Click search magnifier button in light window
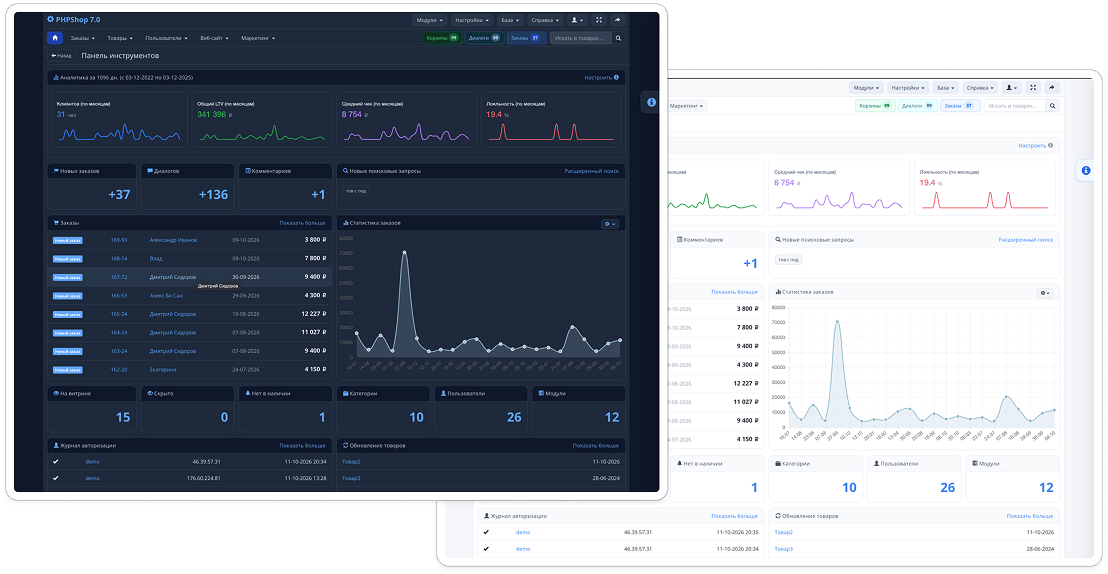 1053,106
